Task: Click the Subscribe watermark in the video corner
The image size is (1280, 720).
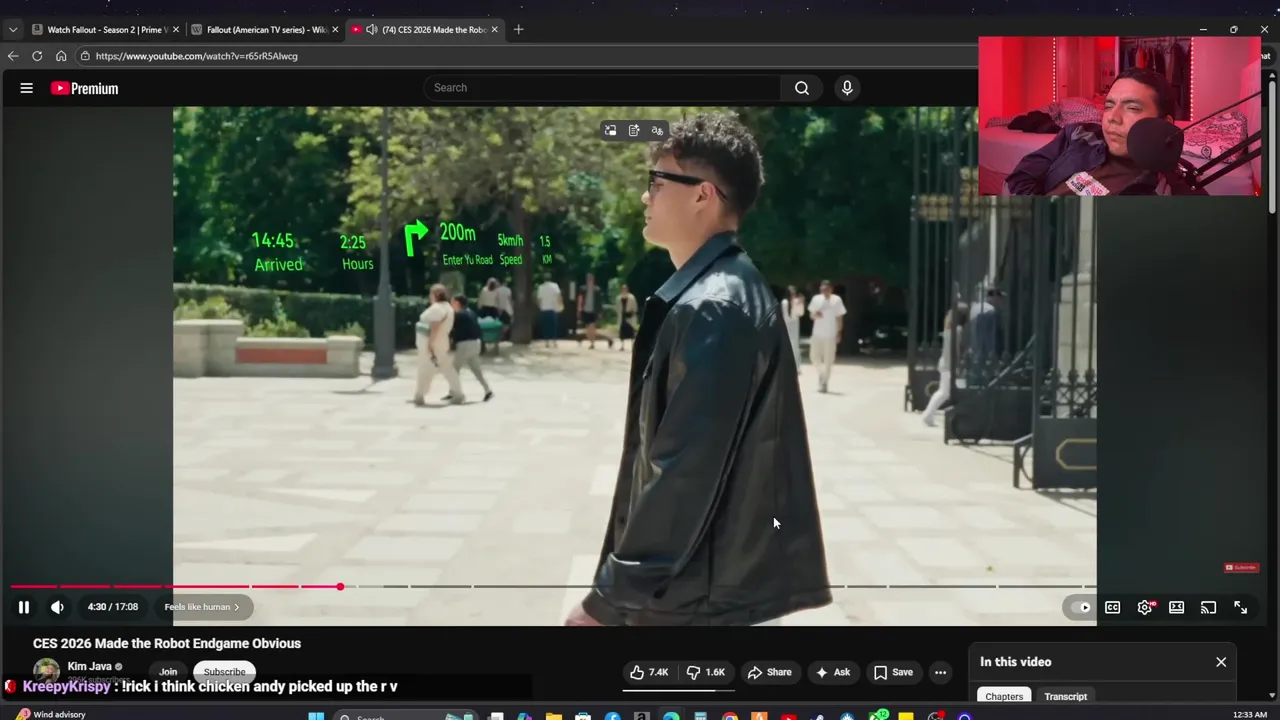Action: coord(1242,568)
